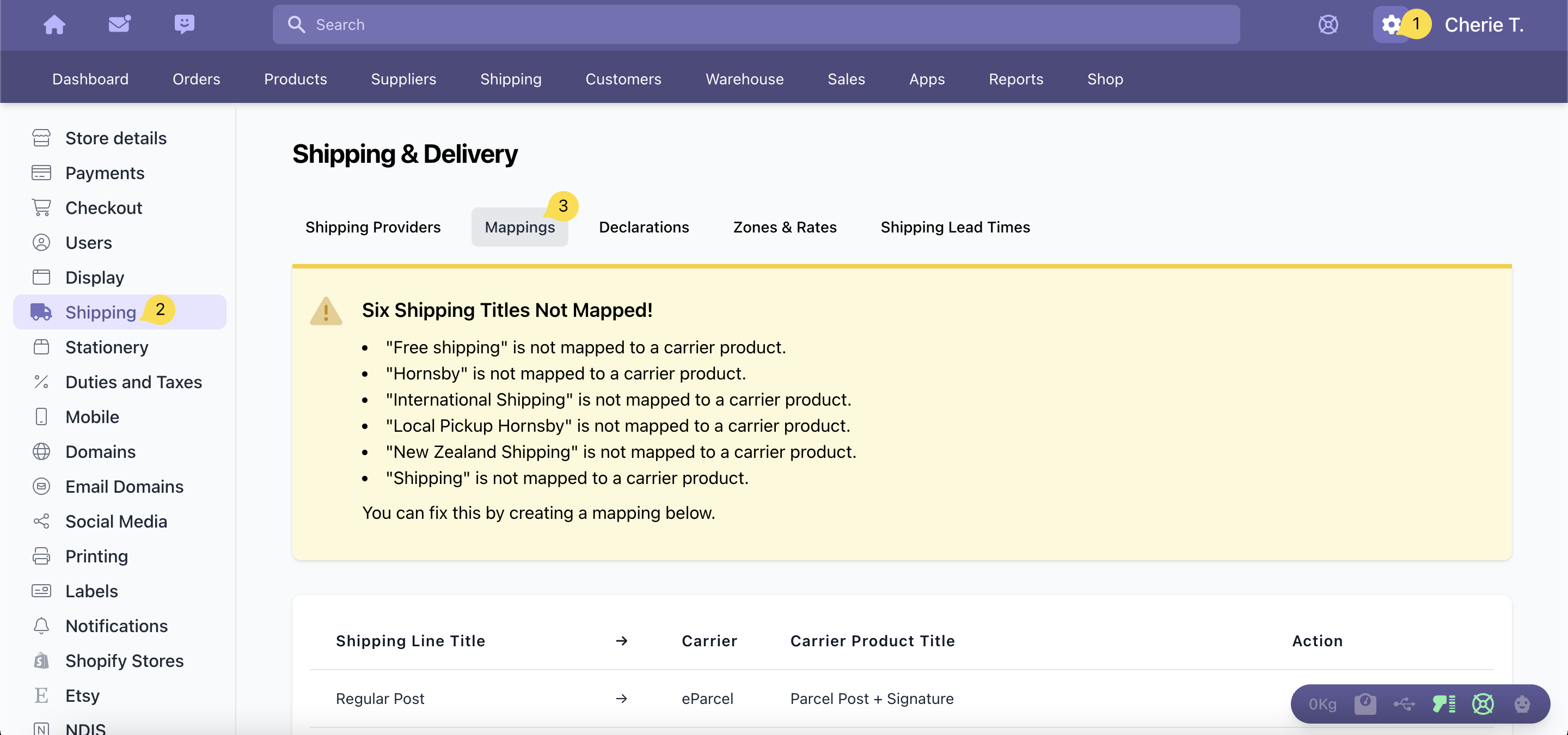The image size is (1568, 735).
Task: Switch to the Zones & Rates tab
Action: pyautogui.click(x=785, y=227)
